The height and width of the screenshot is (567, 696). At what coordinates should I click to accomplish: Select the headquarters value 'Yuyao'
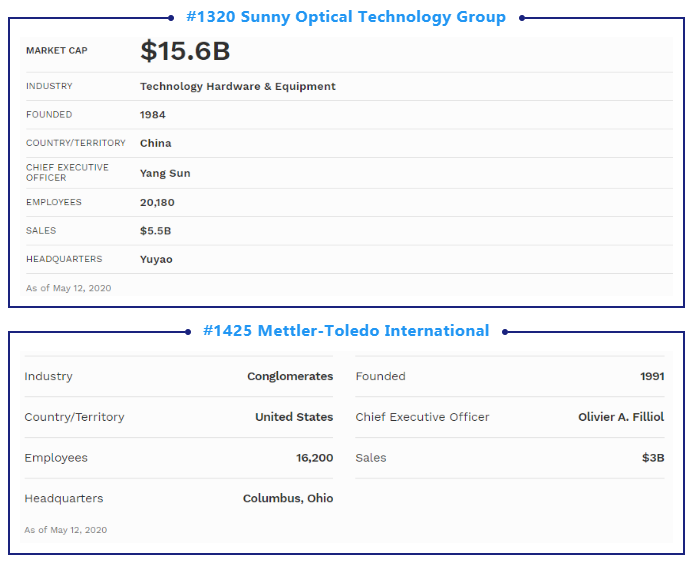coord(156,259)
